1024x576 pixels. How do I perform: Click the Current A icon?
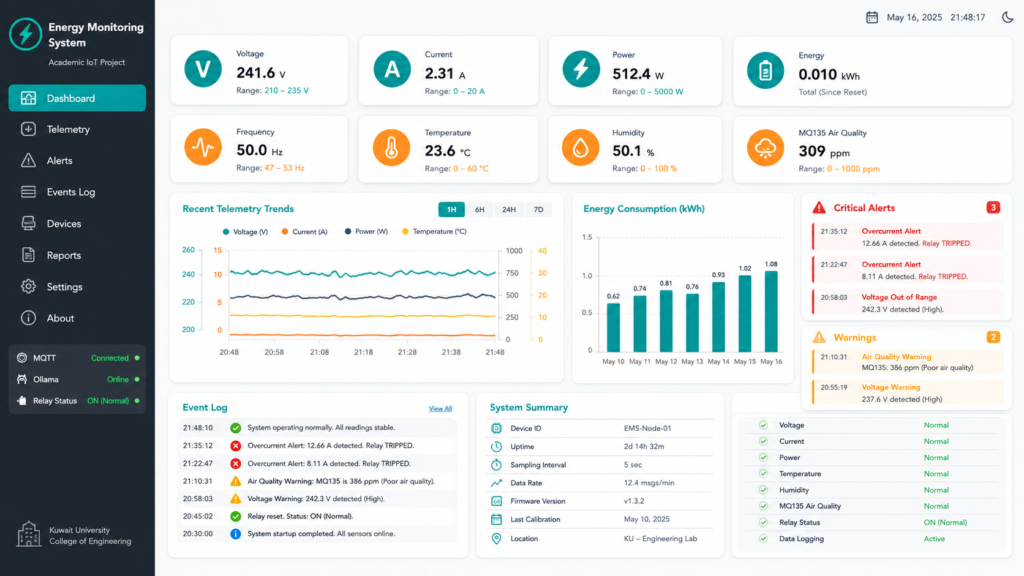(x=392, y=69)
